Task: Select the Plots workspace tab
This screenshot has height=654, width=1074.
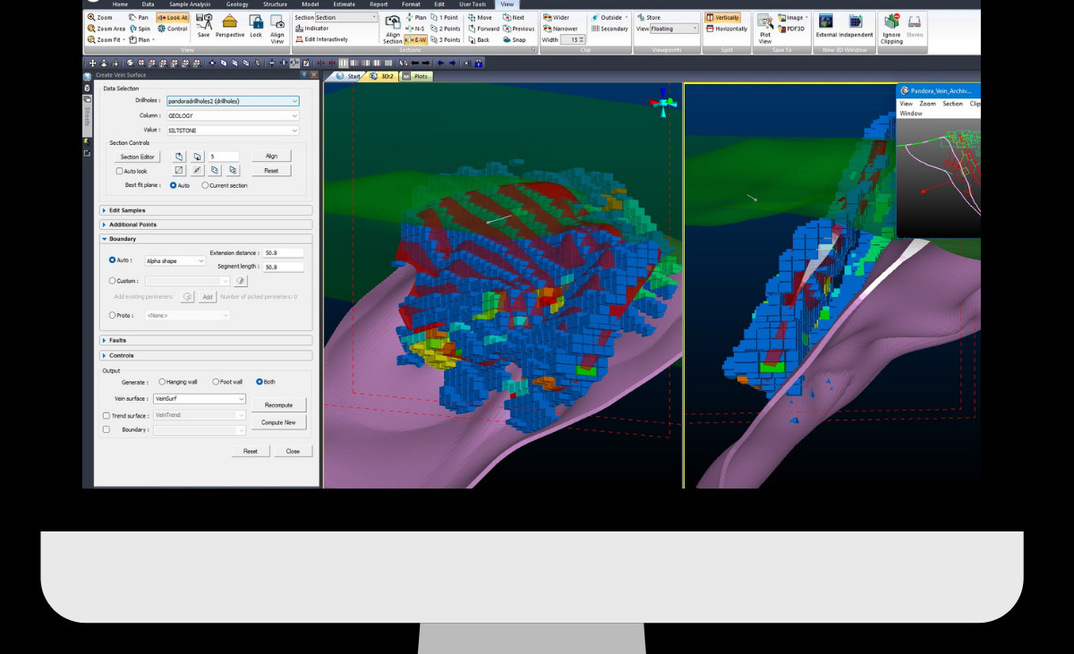Action: coord(418,75)
